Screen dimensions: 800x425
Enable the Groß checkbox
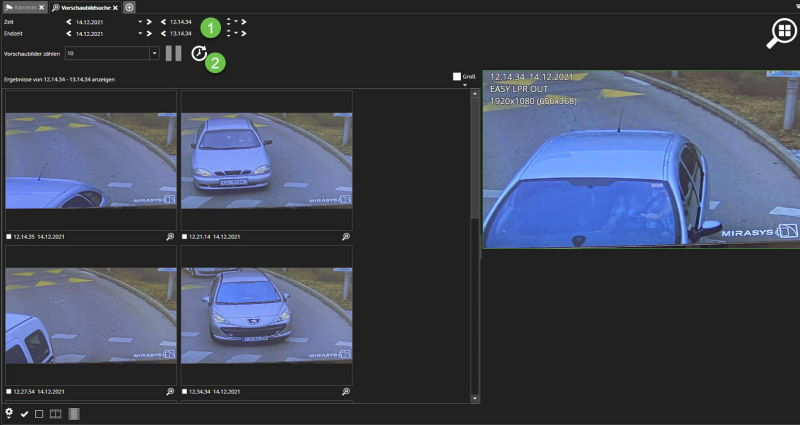tap(457, 76)
